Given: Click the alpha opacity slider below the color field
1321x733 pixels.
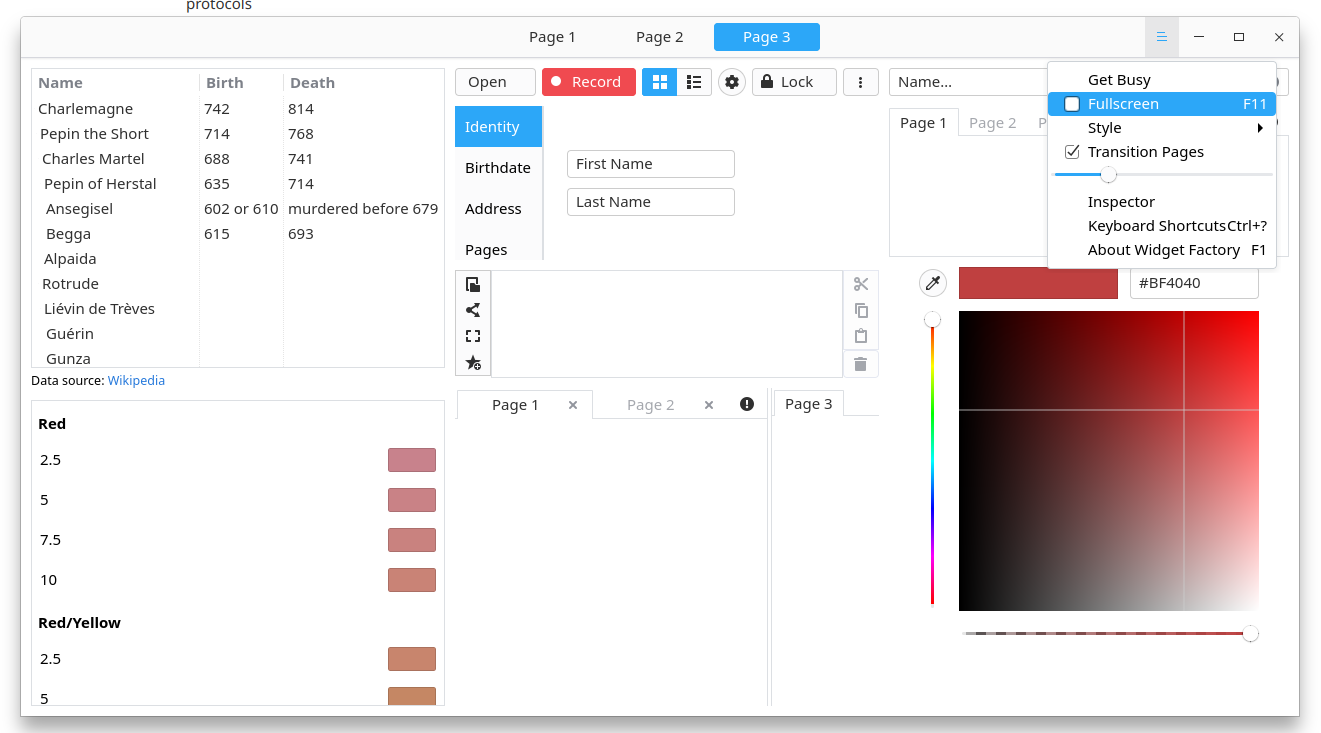Looking at the screenshot, I should [x=1109, y=634].
